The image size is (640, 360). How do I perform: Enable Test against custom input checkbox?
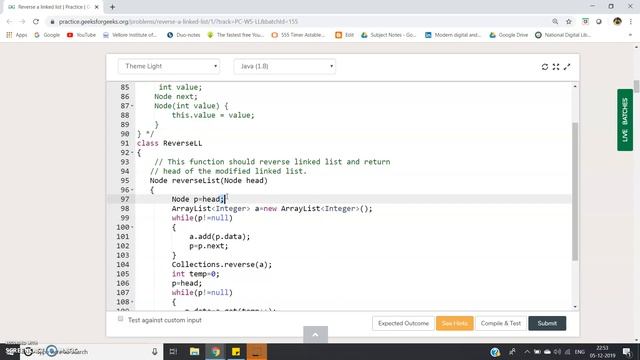tap(120, 319)
